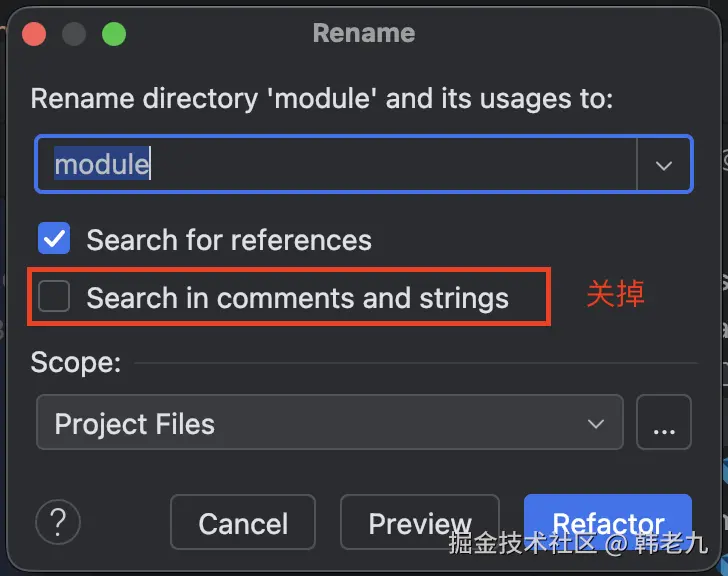Image resolution: width=728 pixels, height=576 pixels.
Task: Click the gray minimize window button
Action: point(74,33)
